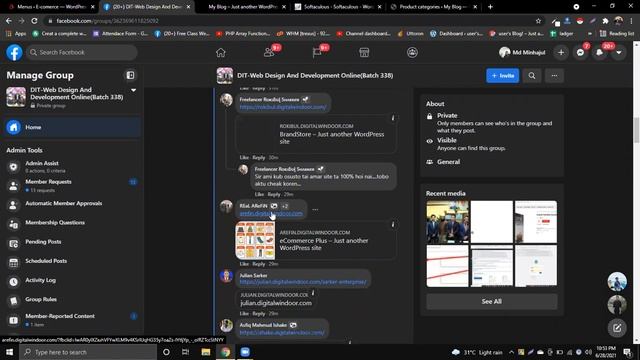This screenshot has width=640, height=360.
Task: Open the Facebook Home feed icon
Action: tap(220, 53)
